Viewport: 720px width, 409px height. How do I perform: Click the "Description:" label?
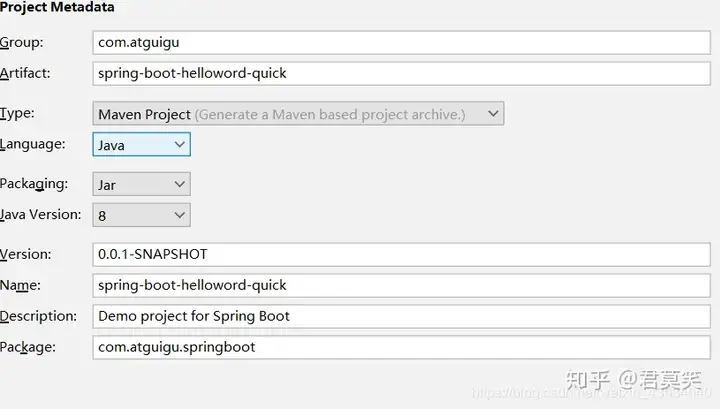pos(38,316)
